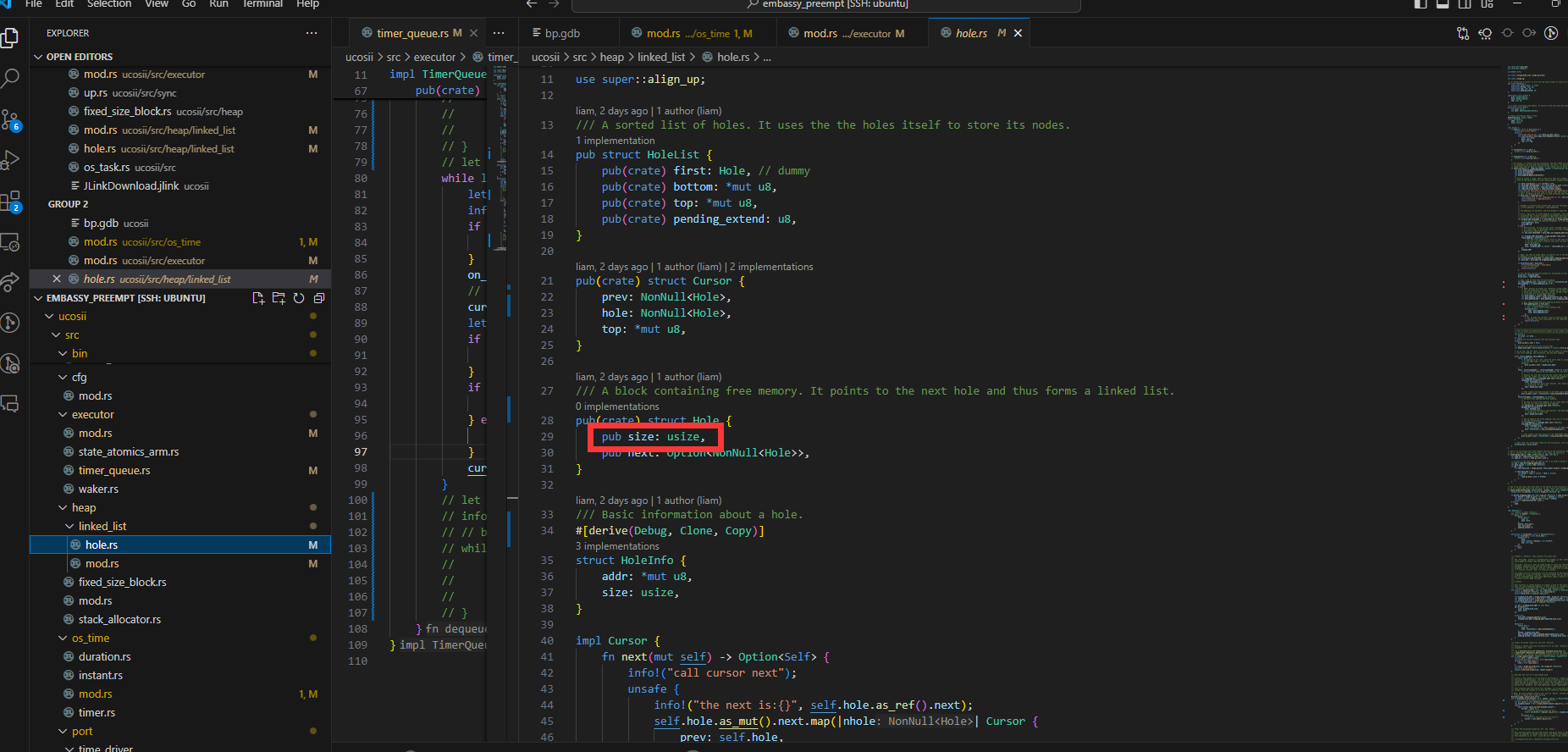Viewport: 1568px width, 752px height.
Task: Click the linked_list breadcrumb in hole.rs editor
Action: point(661,58)
